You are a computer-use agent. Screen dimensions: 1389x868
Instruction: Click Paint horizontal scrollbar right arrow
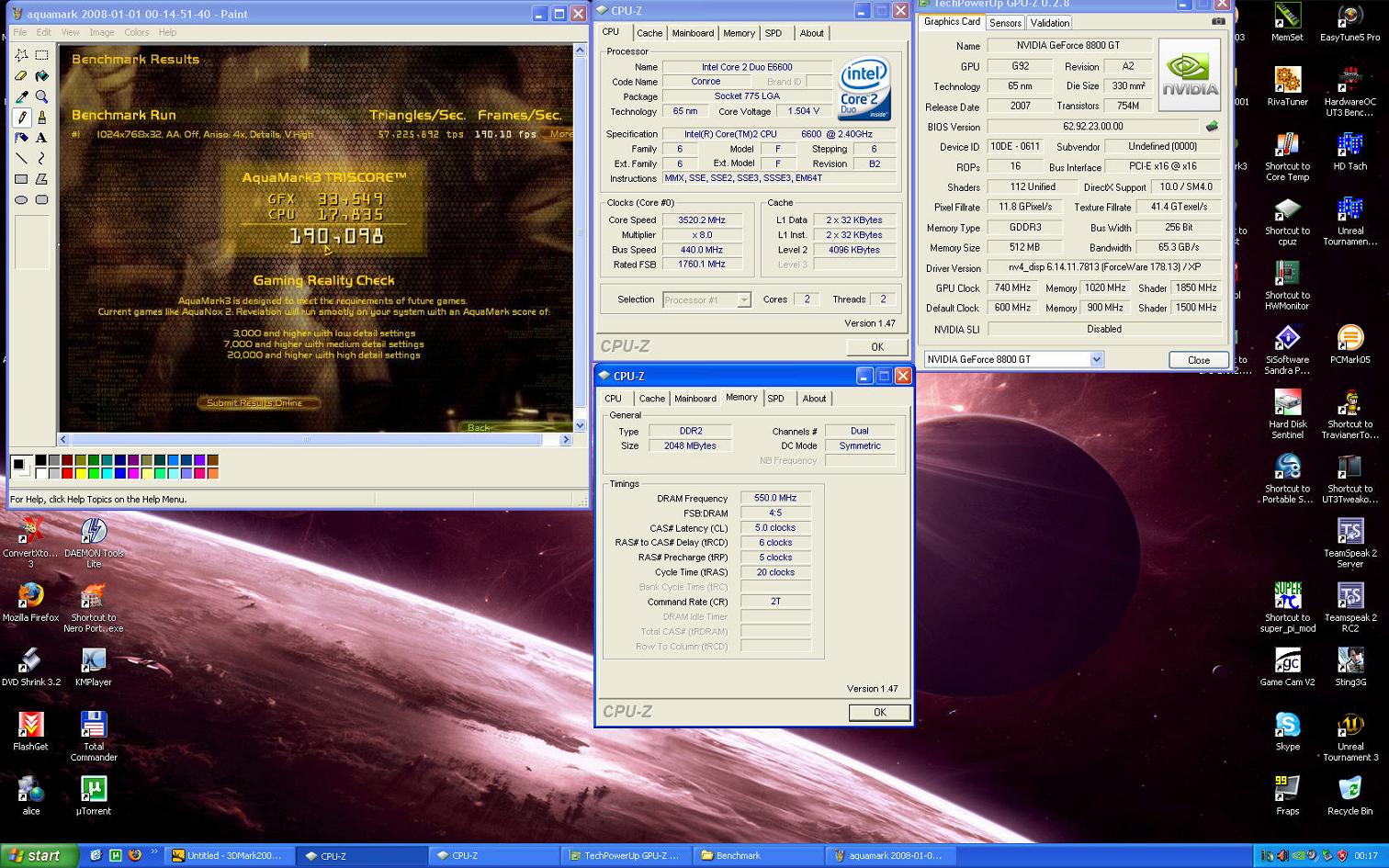point(565,440)
